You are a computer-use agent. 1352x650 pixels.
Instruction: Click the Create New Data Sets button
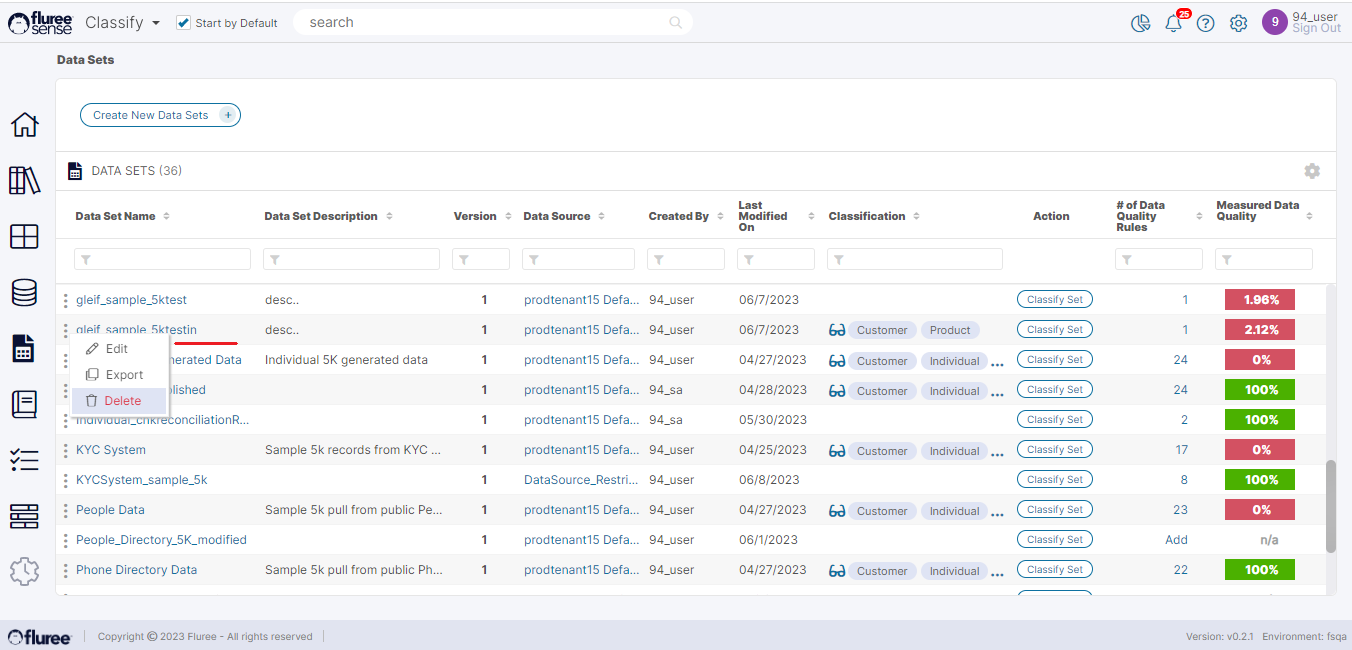[160, 115]
